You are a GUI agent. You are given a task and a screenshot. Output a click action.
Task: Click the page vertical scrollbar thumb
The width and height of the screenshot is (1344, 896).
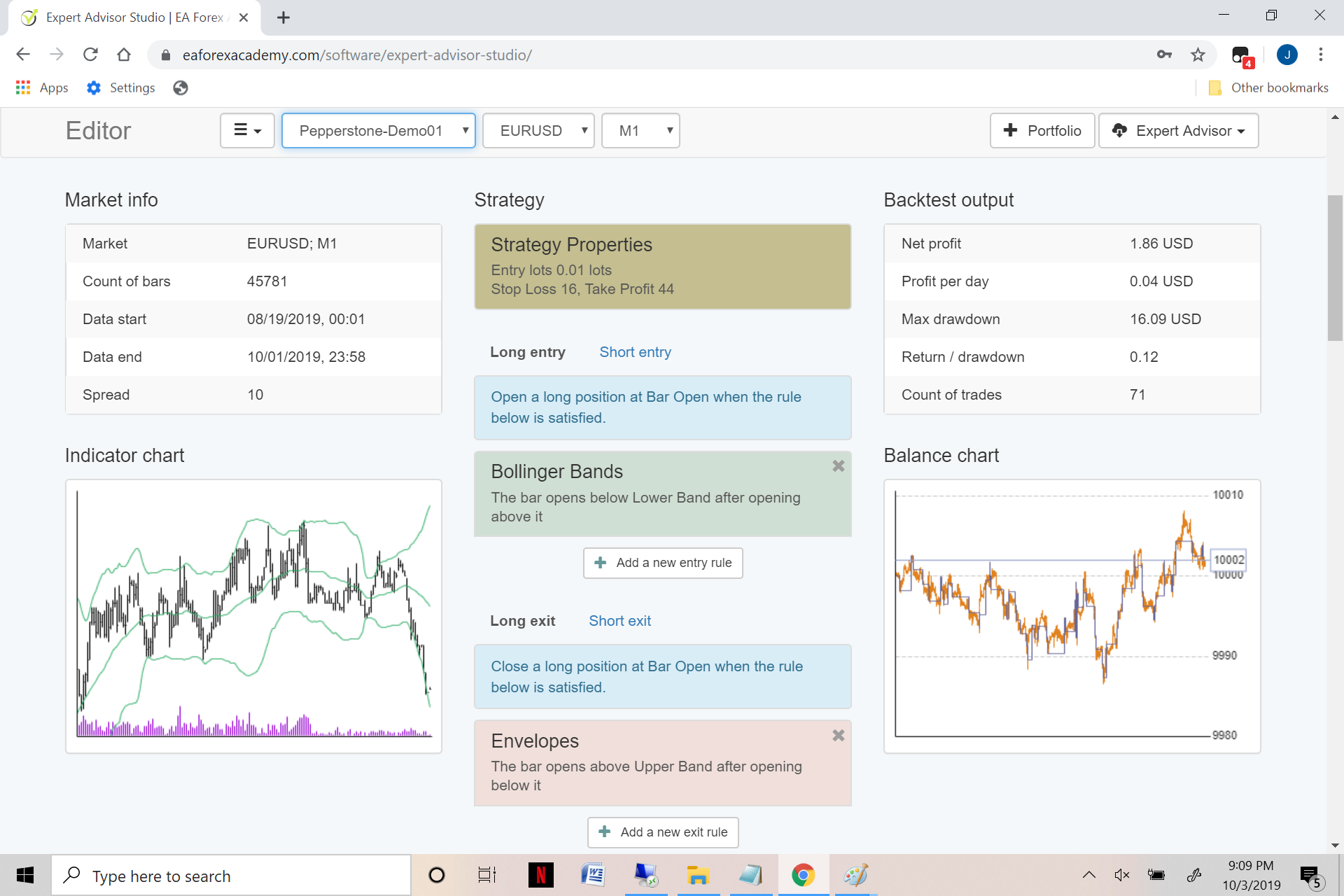tap(1335, 268)
